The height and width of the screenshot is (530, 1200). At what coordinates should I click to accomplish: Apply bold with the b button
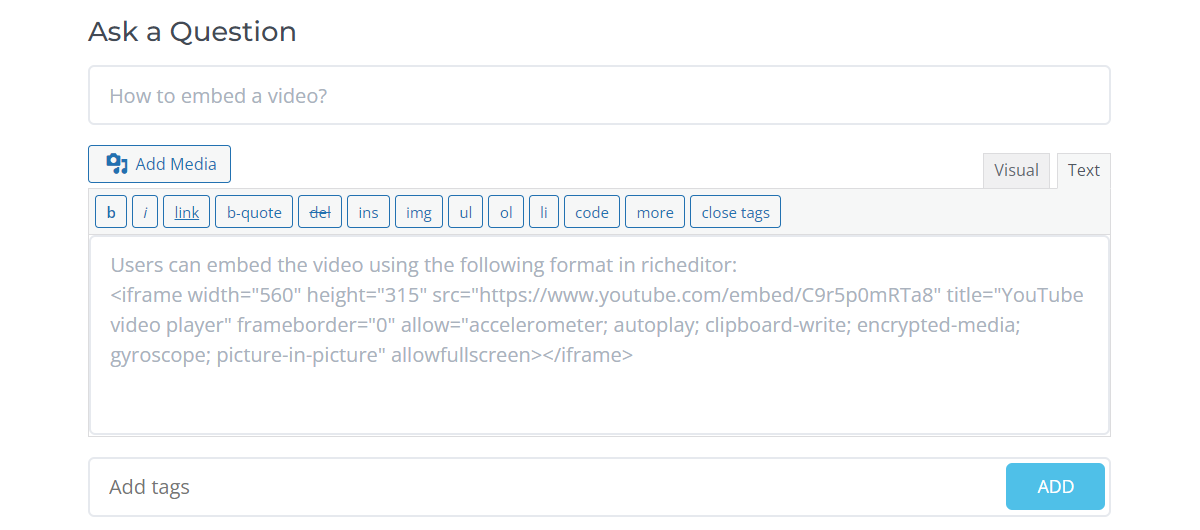coord(111,212)
